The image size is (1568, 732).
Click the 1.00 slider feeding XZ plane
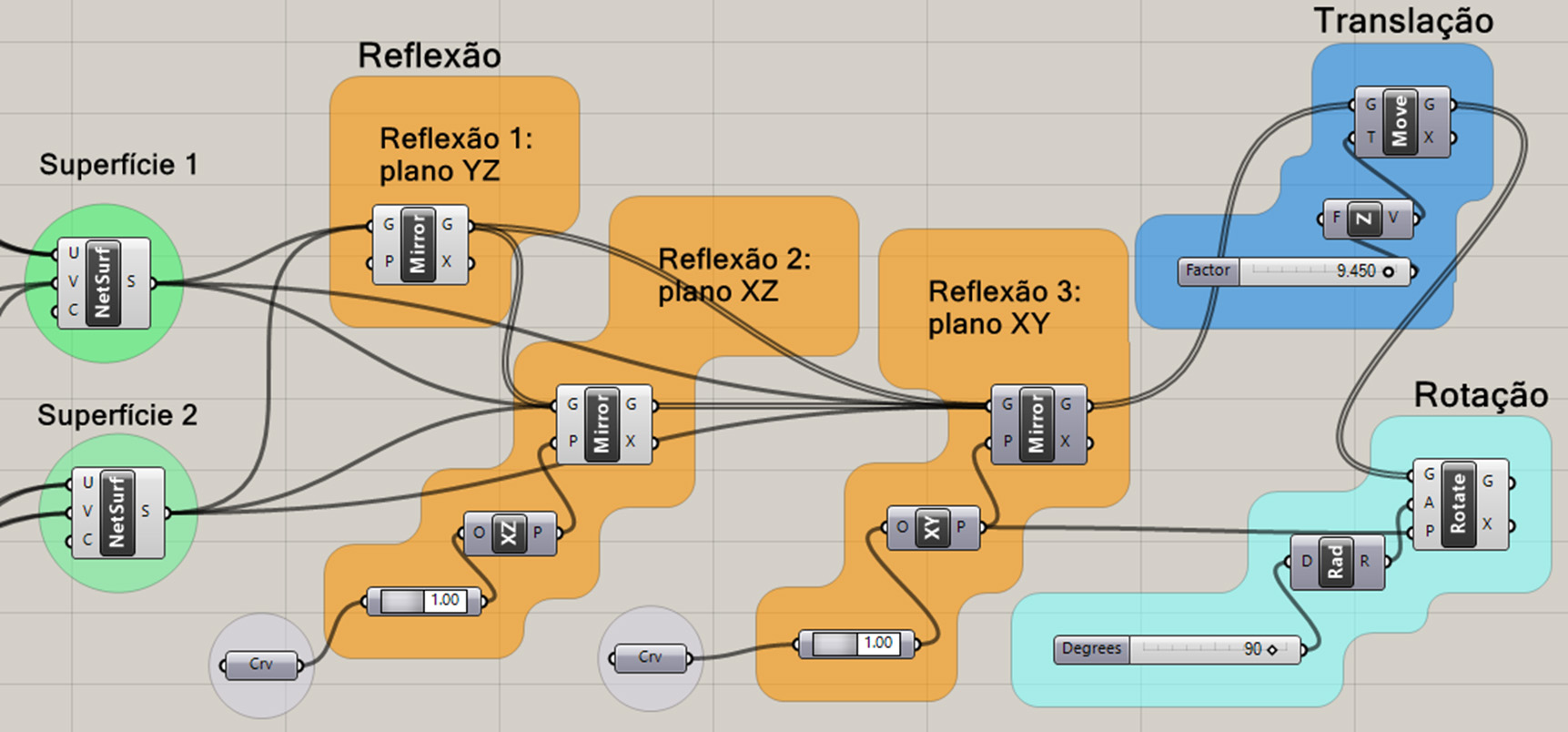[x=424, y=601]
